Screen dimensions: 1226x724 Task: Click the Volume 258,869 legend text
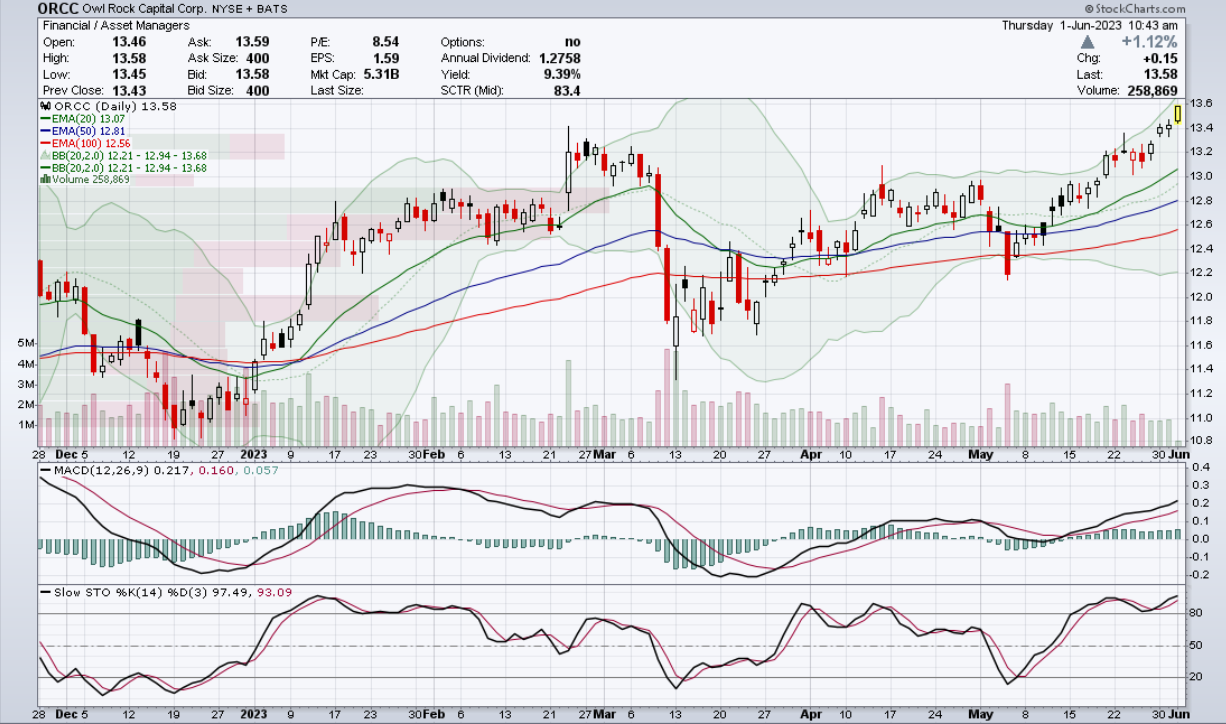(x=89, y=179)
